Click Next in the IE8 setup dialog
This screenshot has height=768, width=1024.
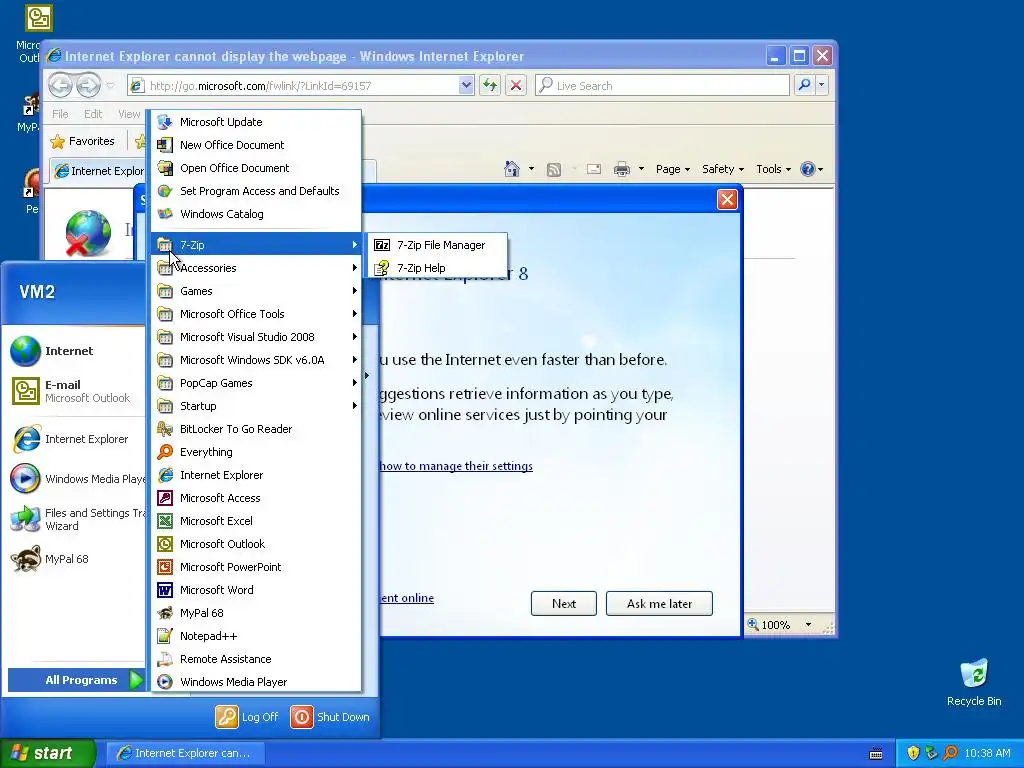pos(564,603)
